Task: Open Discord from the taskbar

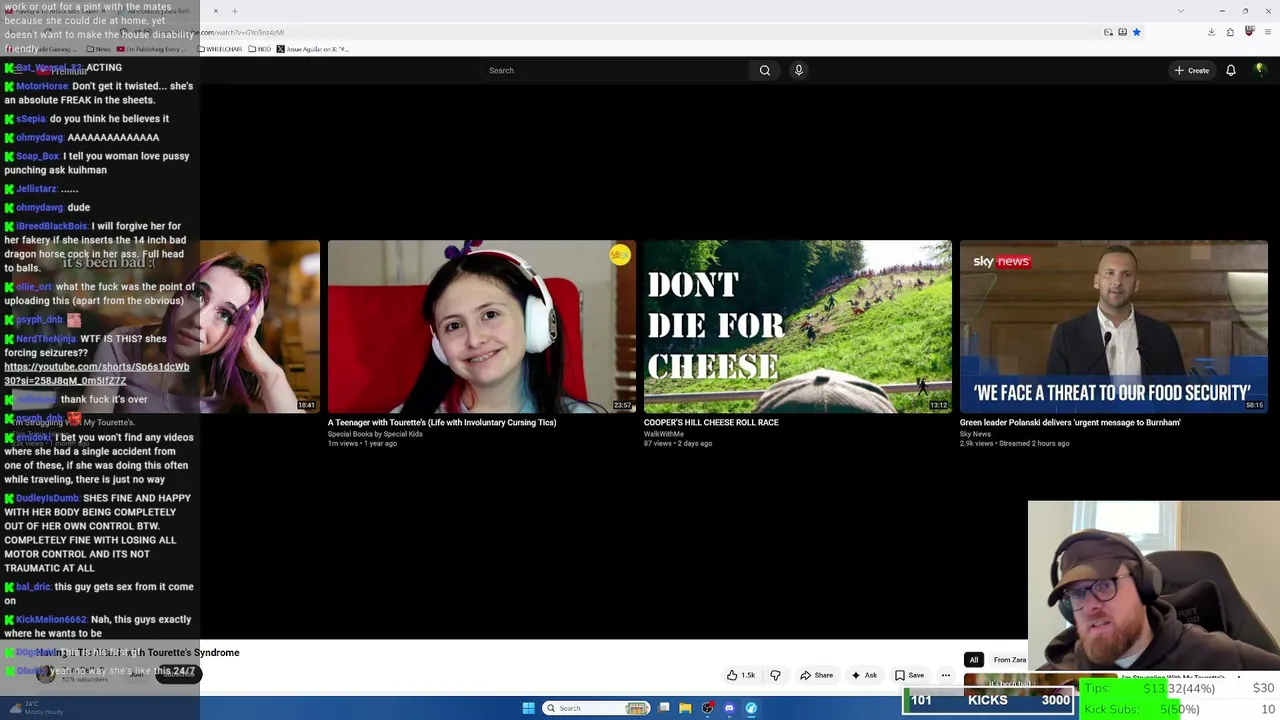Action: point(729,708)
